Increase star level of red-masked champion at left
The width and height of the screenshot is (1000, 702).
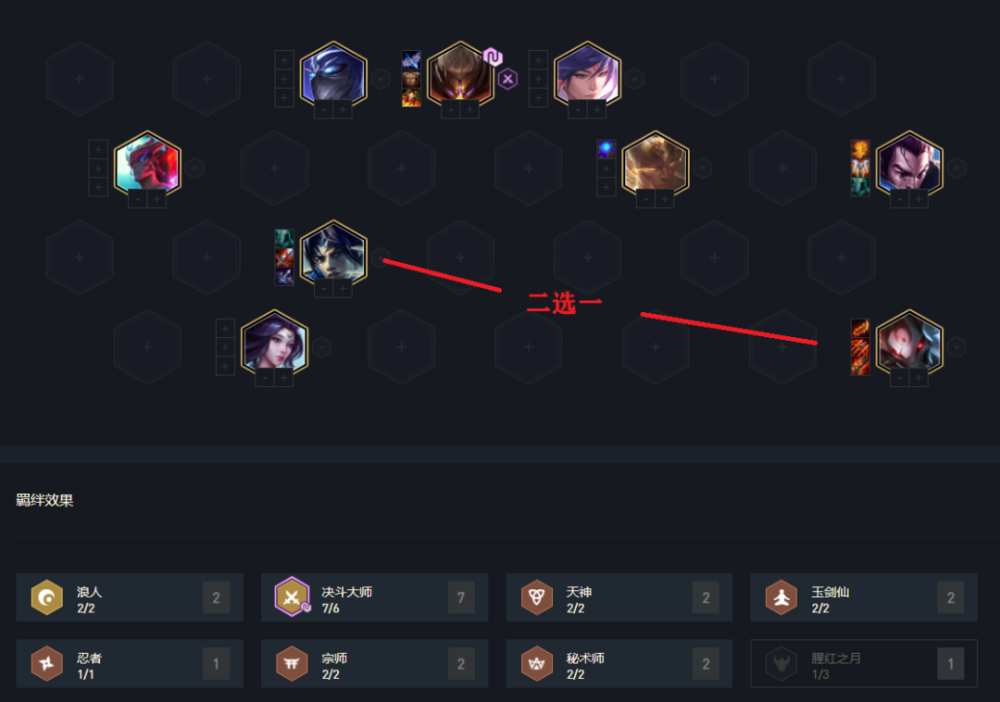[x=157, y=199]
